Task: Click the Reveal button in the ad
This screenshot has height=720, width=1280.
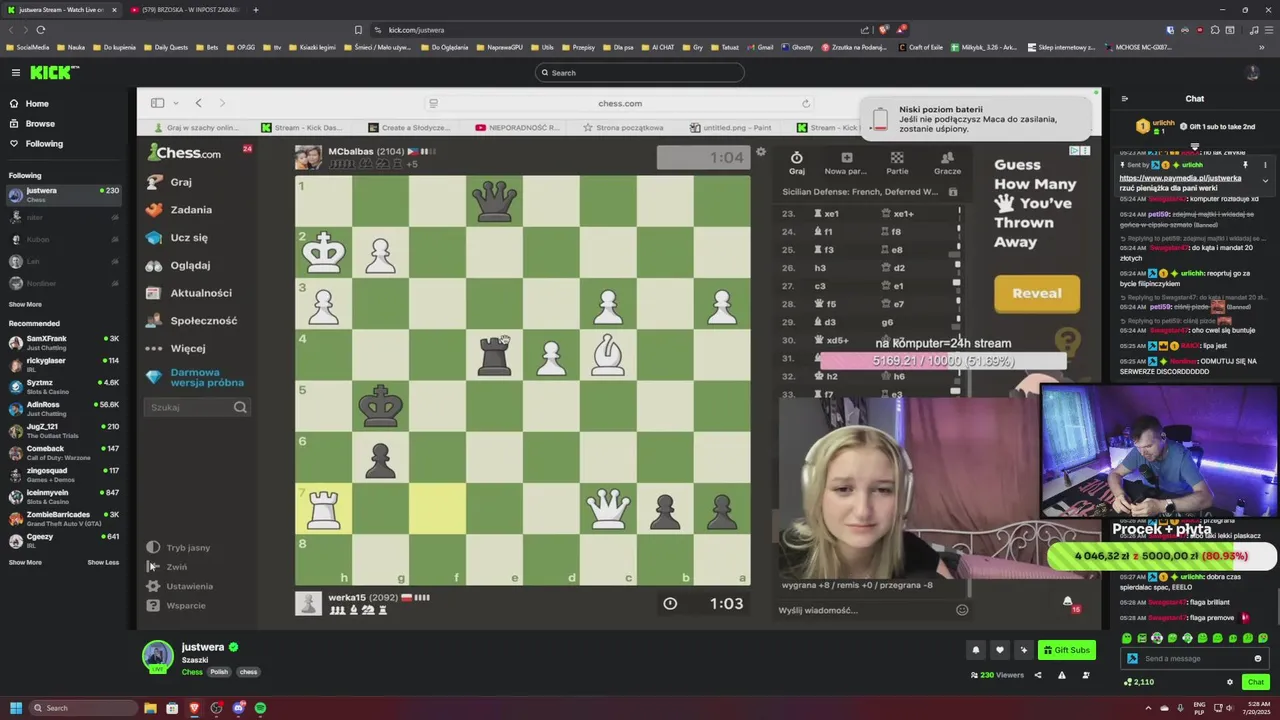Action: pos(1037,293)
